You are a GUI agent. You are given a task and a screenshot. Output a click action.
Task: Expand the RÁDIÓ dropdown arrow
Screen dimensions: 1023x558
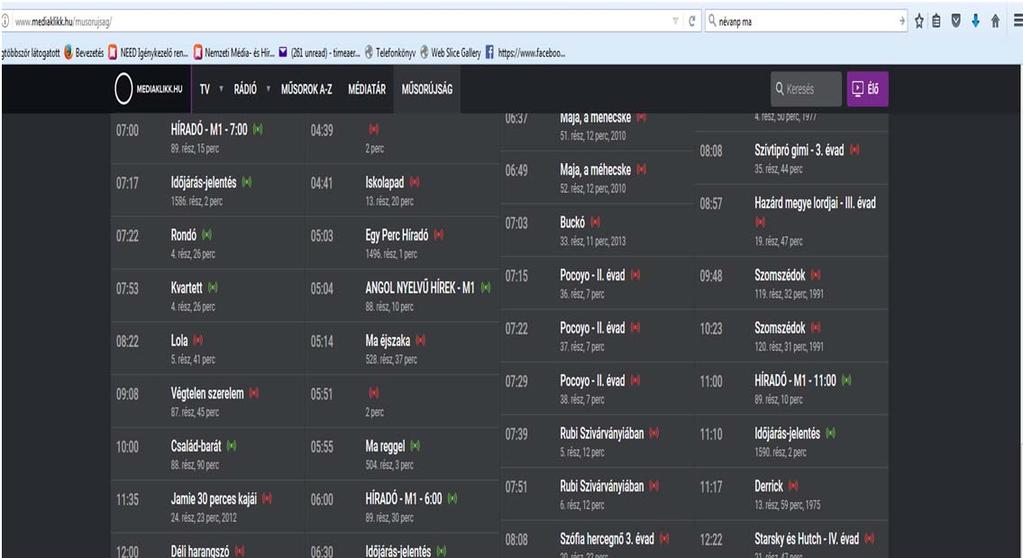[x=268, y=89]
